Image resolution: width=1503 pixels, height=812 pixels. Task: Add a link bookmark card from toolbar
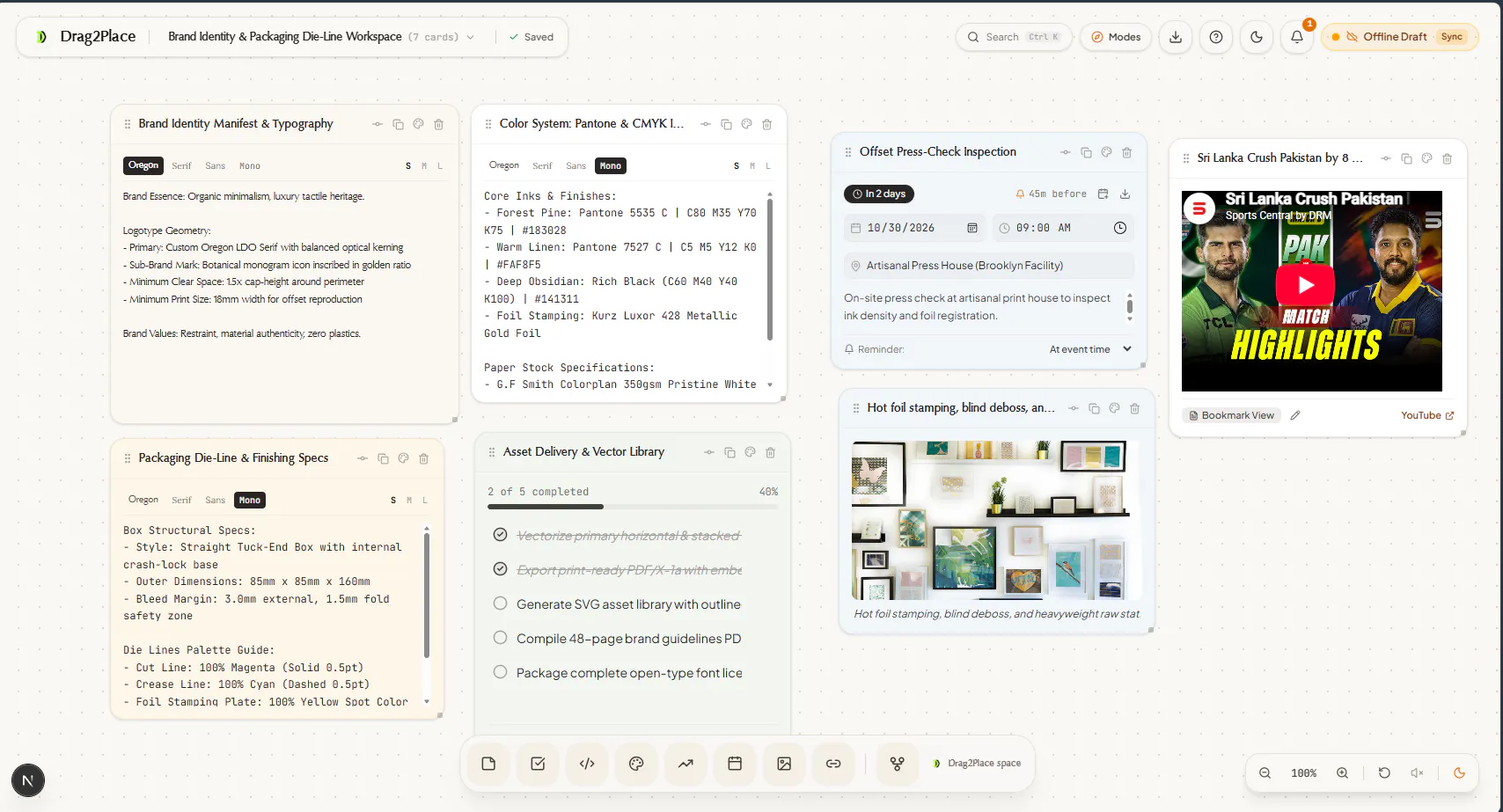pos(833,764)
